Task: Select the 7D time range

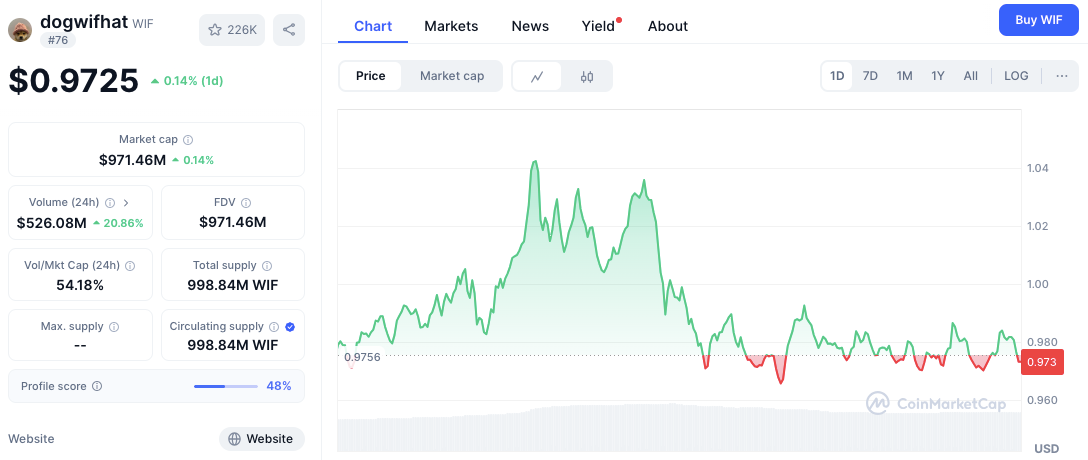Action: pos(870,76)
